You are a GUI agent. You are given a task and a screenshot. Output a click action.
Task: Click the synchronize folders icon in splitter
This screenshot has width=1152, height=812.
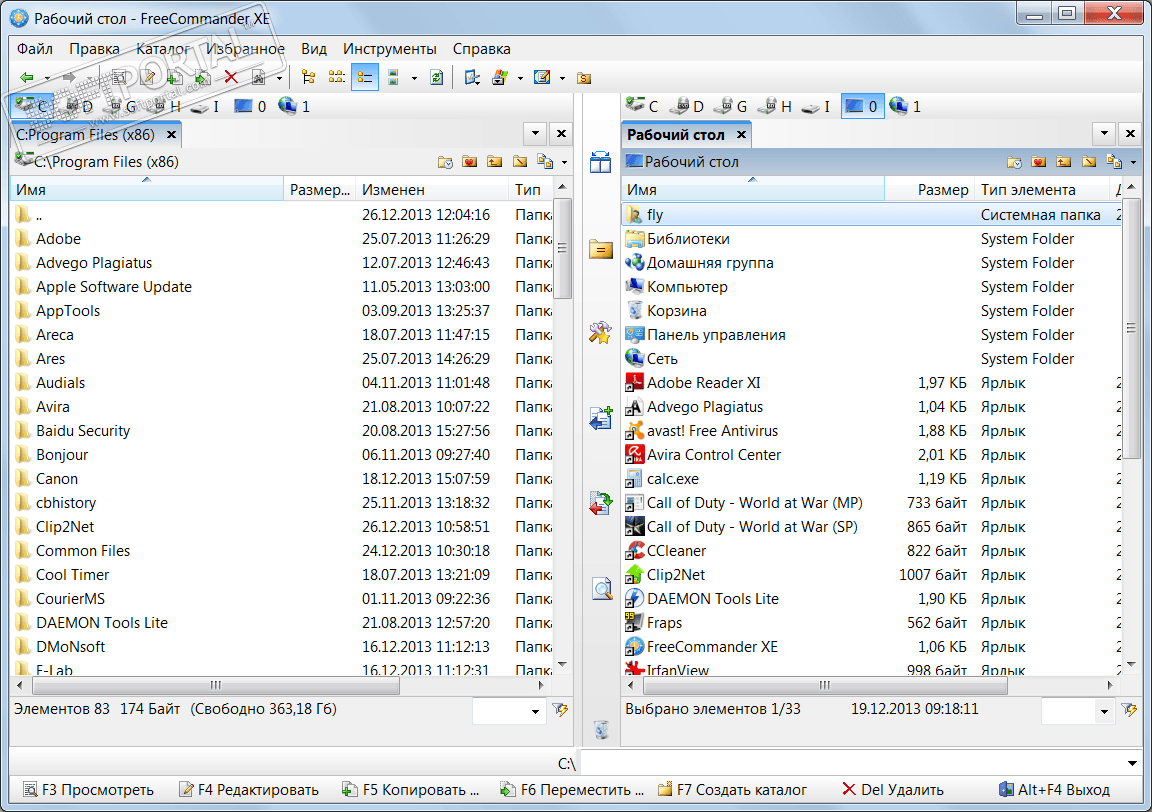[x=600, y=504]
